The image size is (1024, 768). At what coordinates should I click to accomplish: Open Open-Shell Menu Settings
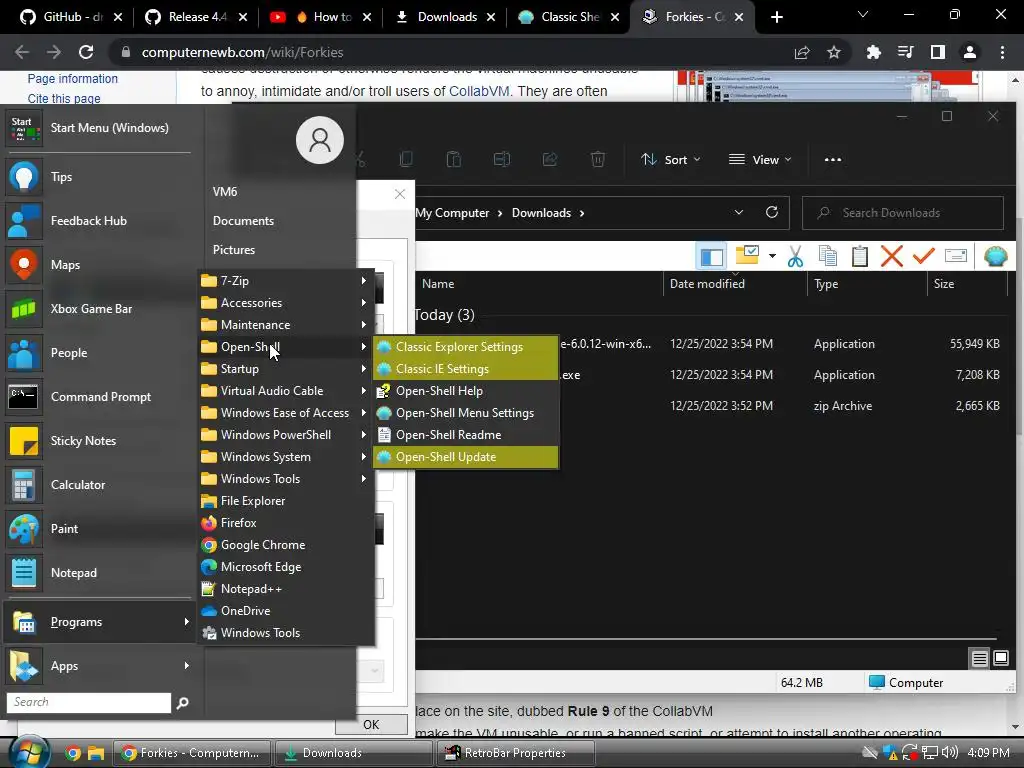point(466,413)
